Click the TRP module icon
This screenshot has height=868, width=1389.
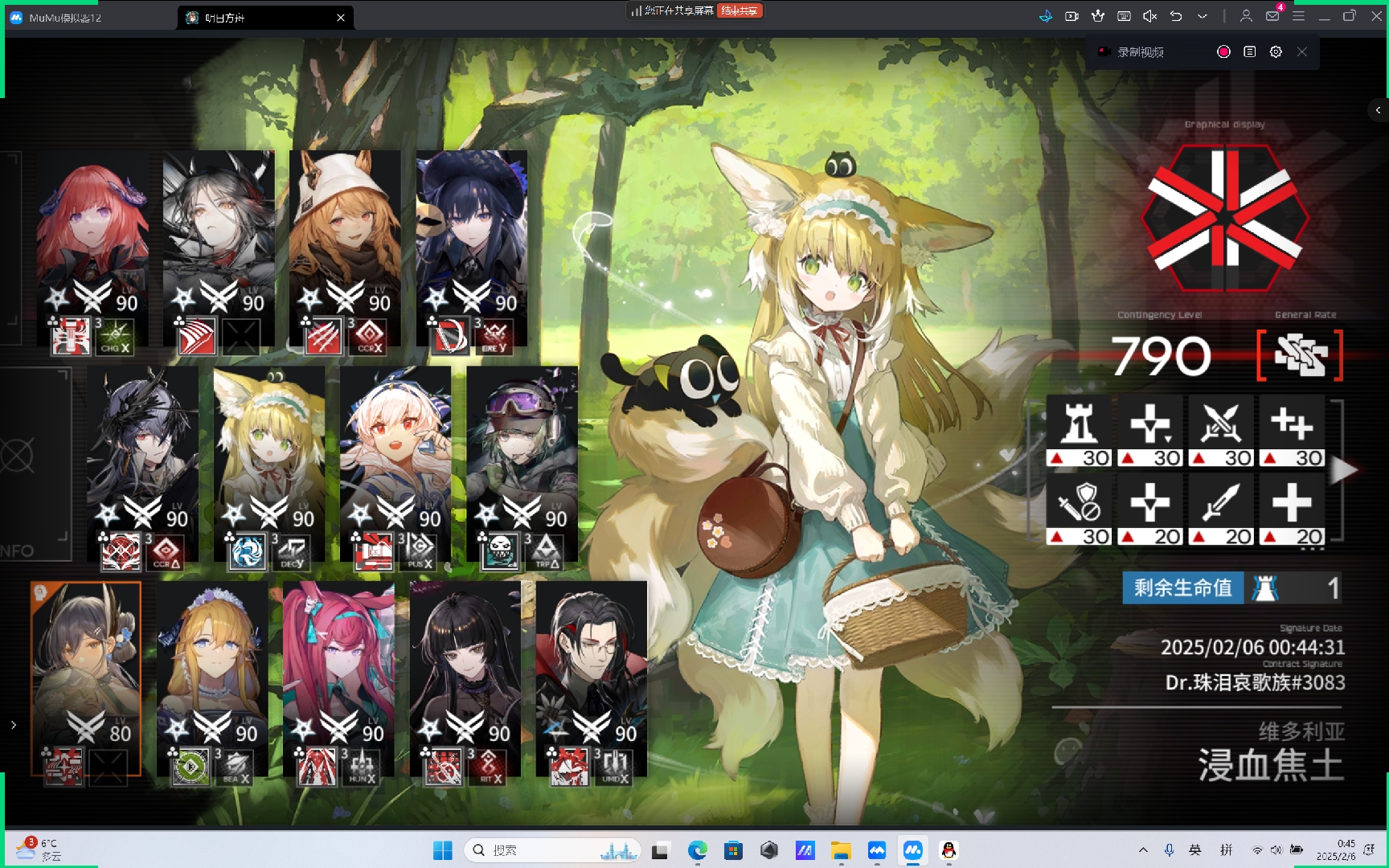pyautogui.click(x=546, y=553)
